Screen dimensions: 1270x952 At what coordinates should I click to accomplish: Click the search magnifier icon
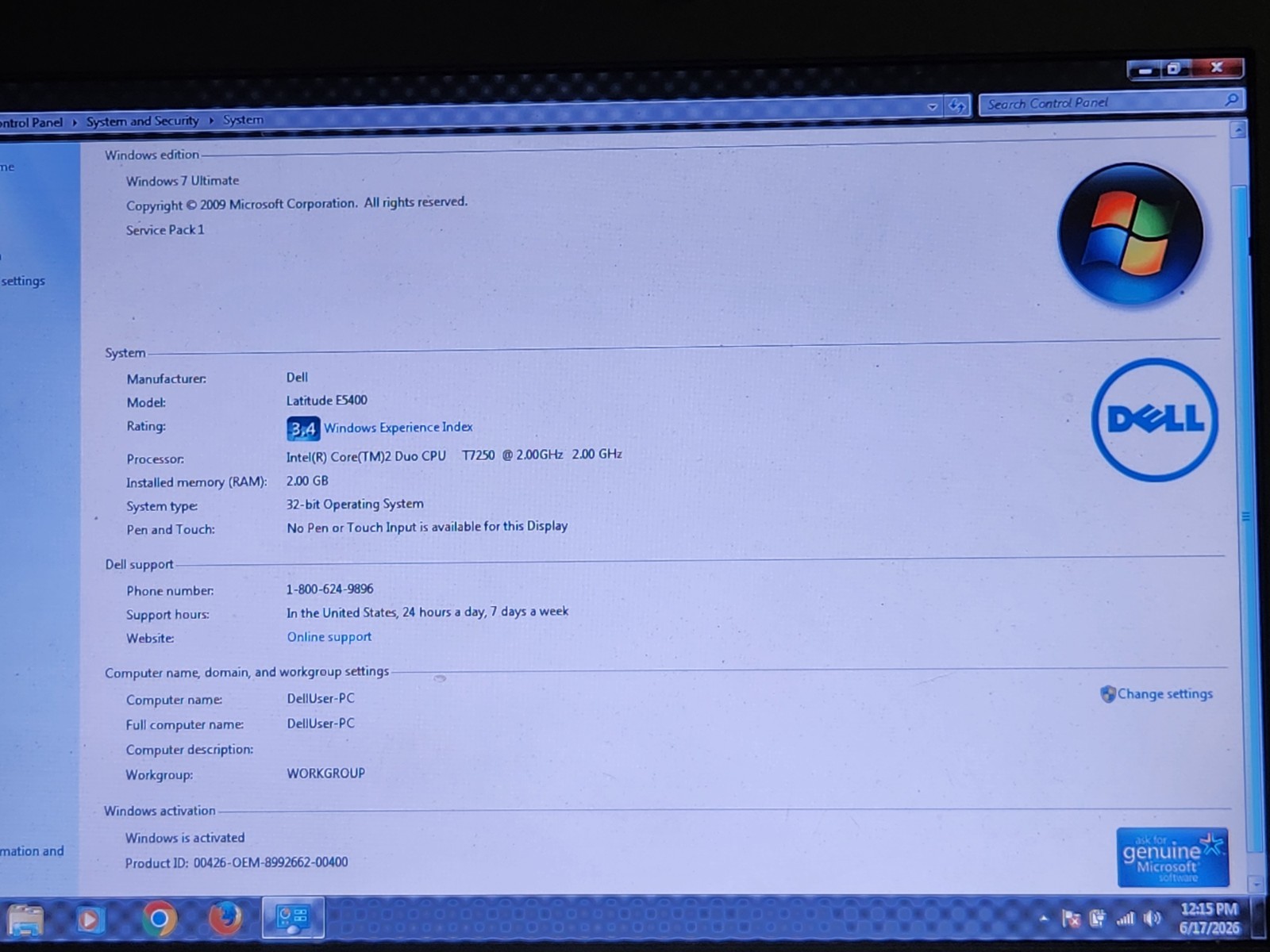(x=1231, y=100)
